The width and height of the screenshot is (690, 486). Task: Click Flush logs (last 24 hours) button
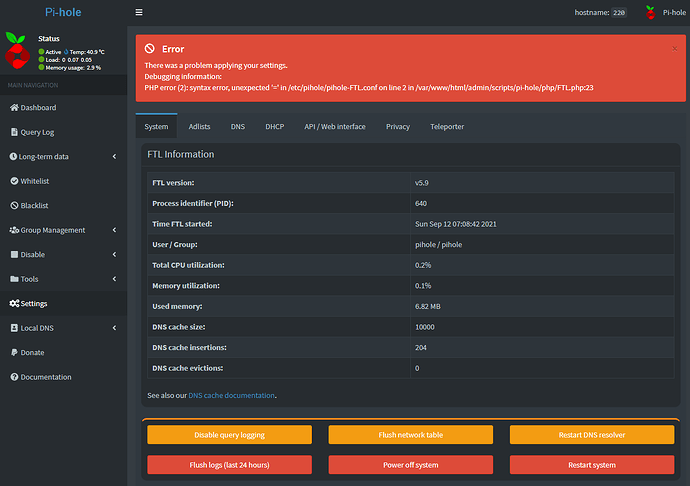pyautogui.click(x=229, y=465)
